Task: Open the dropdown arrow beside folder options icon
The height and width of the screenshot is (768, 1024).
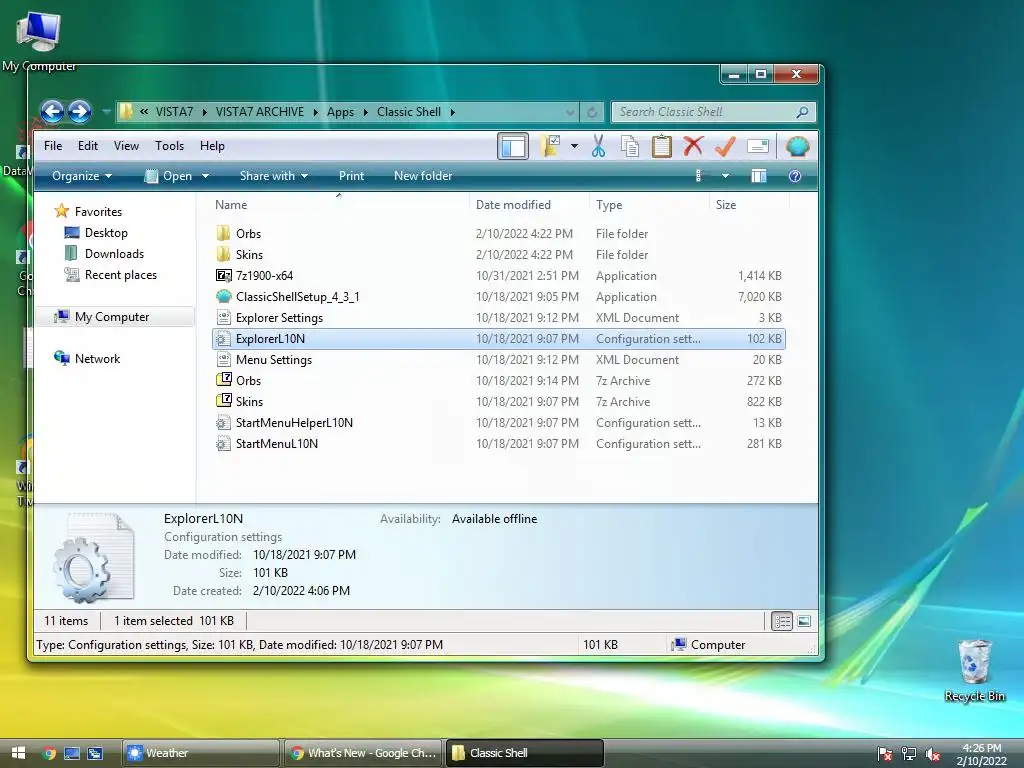Action: (x=574, y=146)
